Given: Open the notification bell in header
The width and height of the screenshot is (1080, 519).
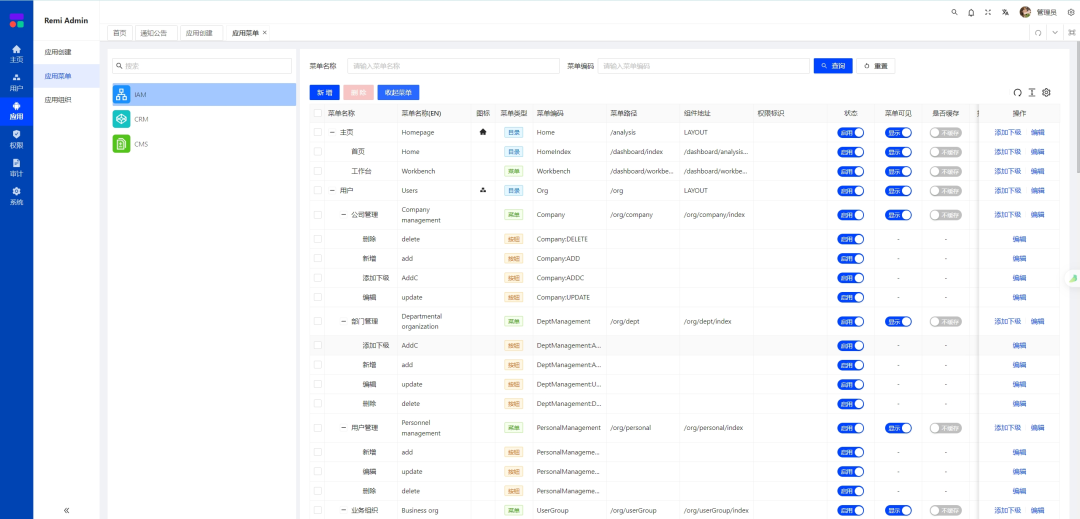Looking at the screenshot, I should (x=971, y=12).
